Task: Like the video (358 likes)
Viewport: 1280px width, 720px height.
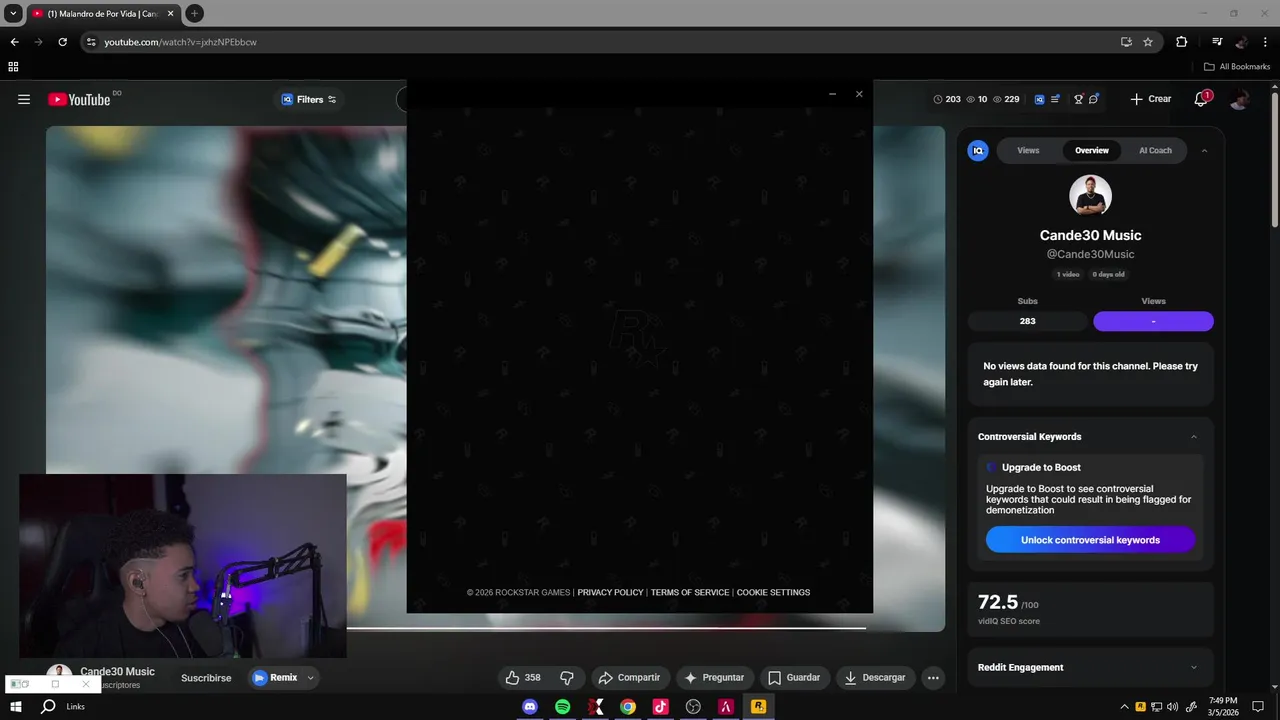Action: point(523,678)
